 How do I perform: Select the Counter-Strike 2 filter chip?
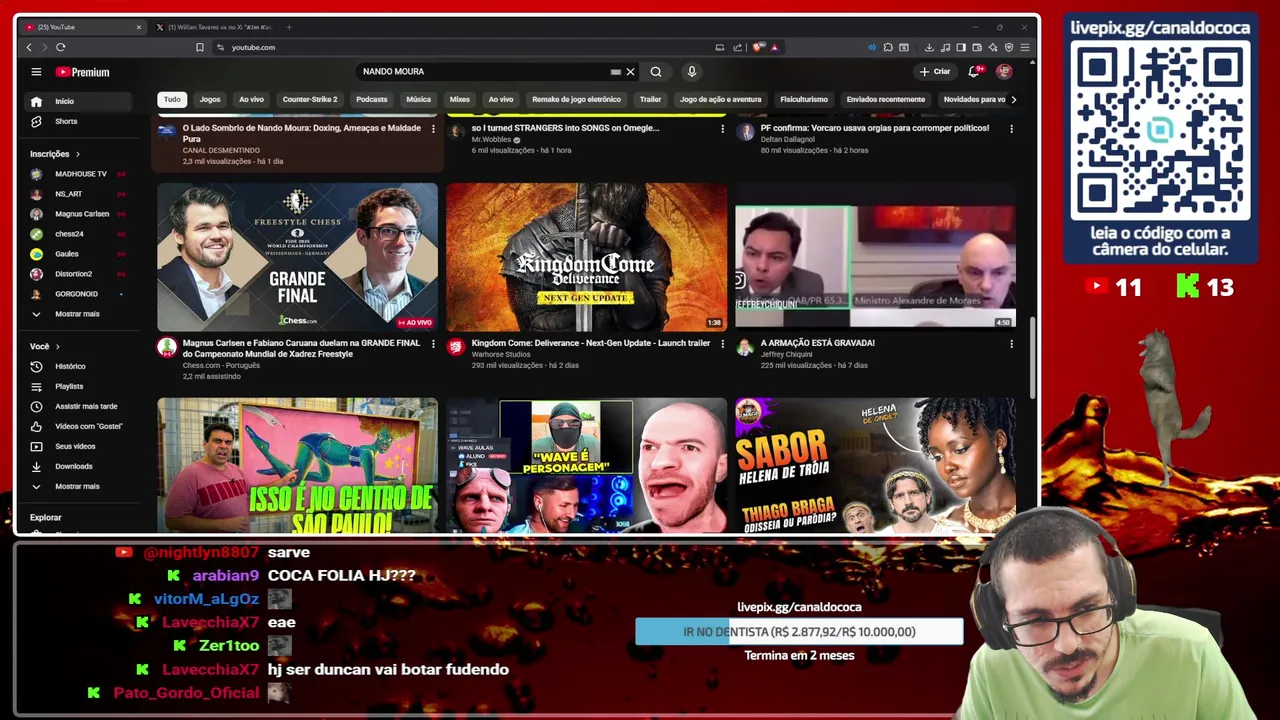[x=310, y=99]
